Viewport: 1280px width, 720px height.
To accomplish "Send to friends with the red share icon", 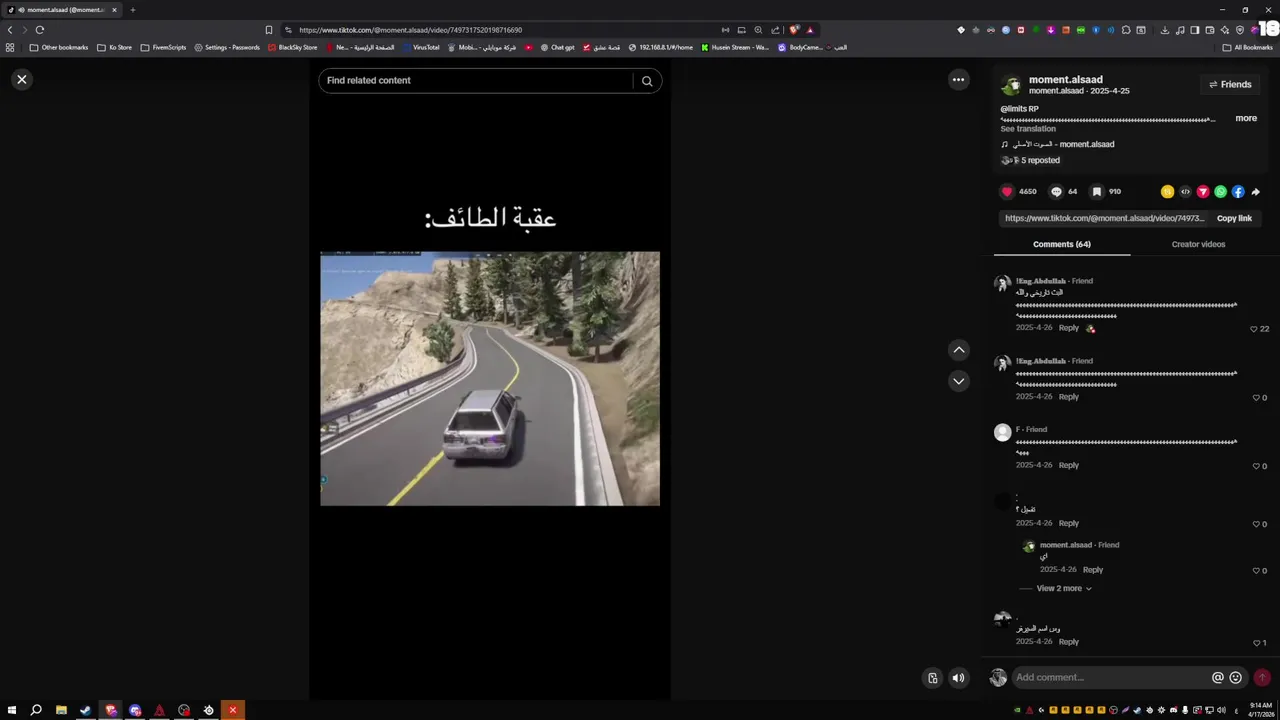I will tap(1203, 192).
